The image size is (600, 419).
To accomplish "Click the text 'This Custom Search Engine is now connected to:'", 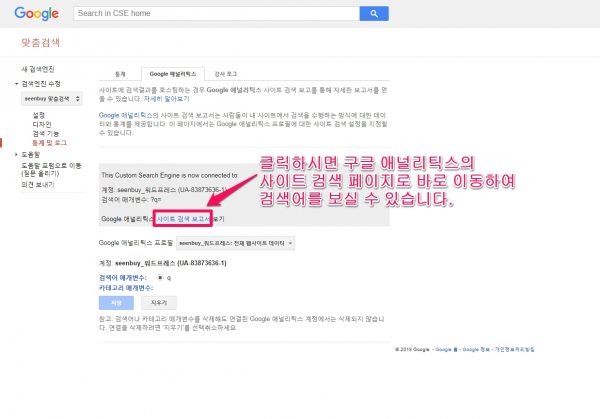I will coord(170,175).
